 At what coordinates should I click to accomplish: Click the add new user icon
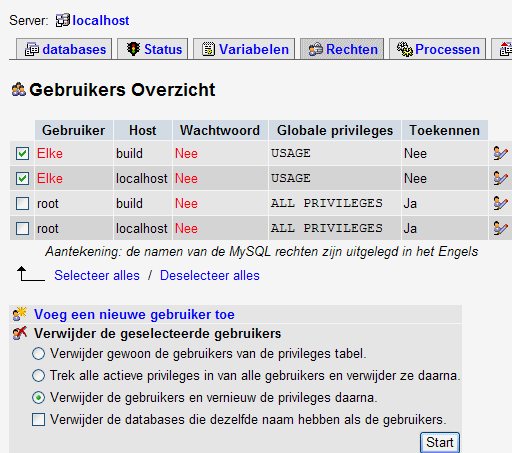point(19,314)
